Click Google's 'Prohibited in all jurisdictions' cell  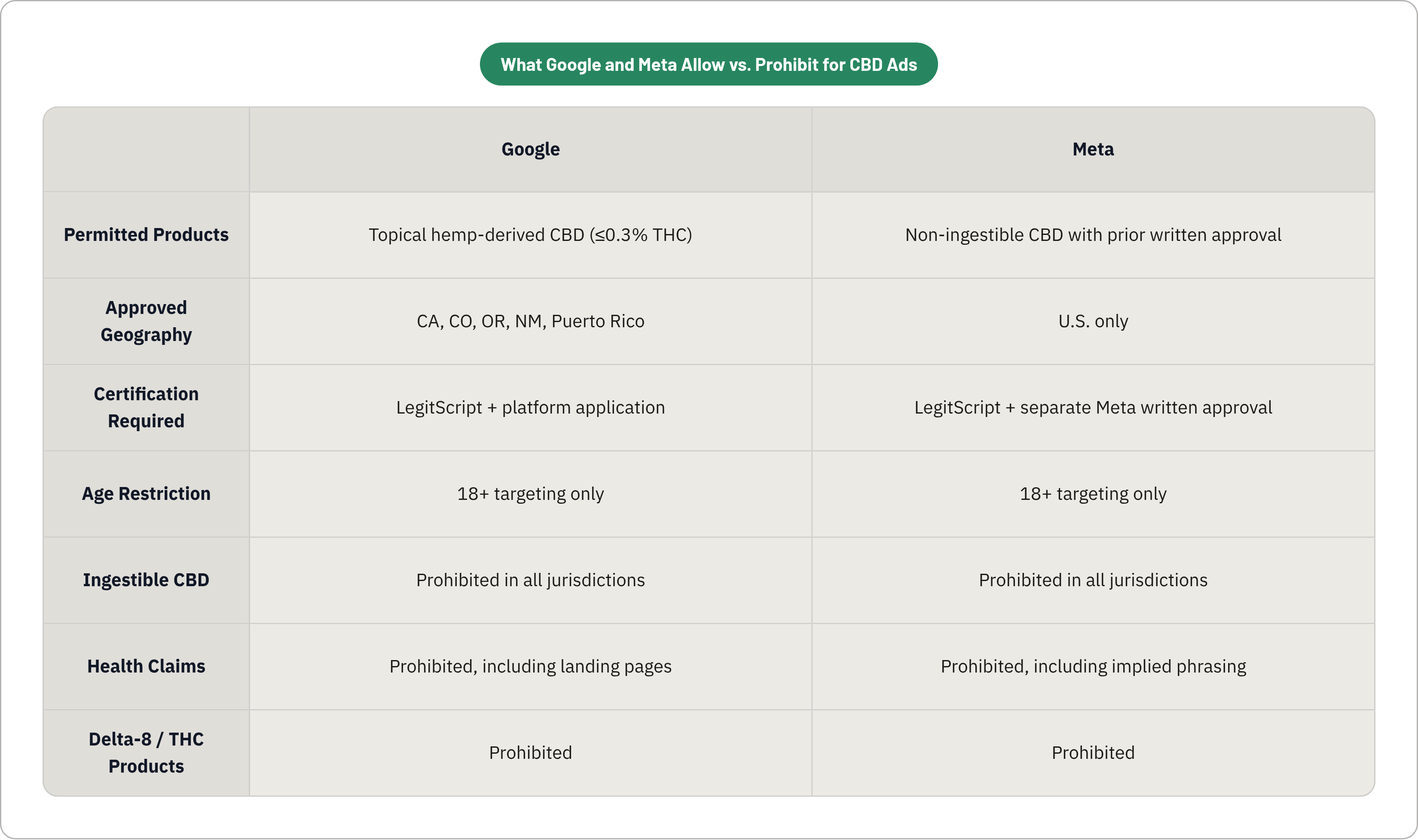(x=531, y=580)
